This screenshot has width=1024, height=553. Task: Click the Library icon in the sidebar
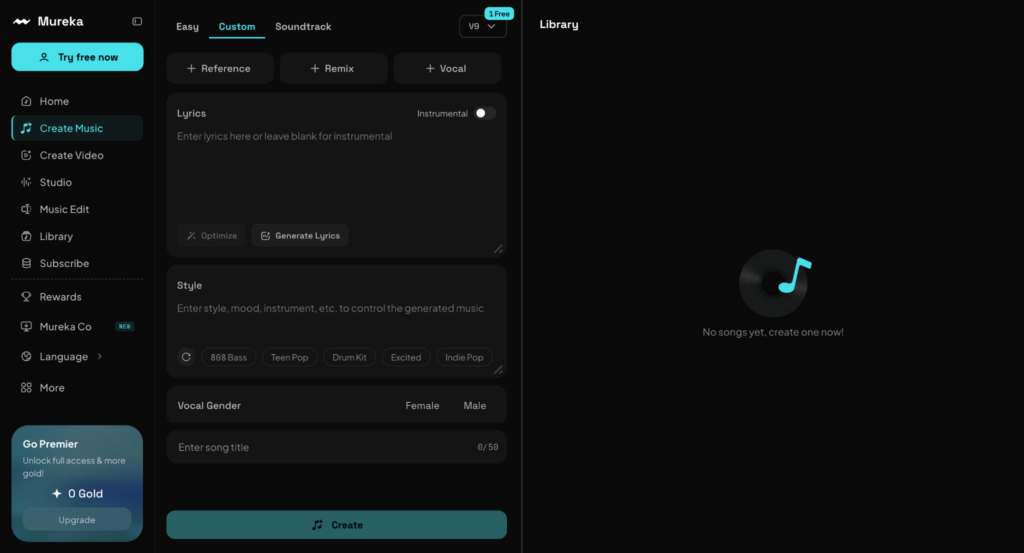pyautogui.click(x=26, y=236)
